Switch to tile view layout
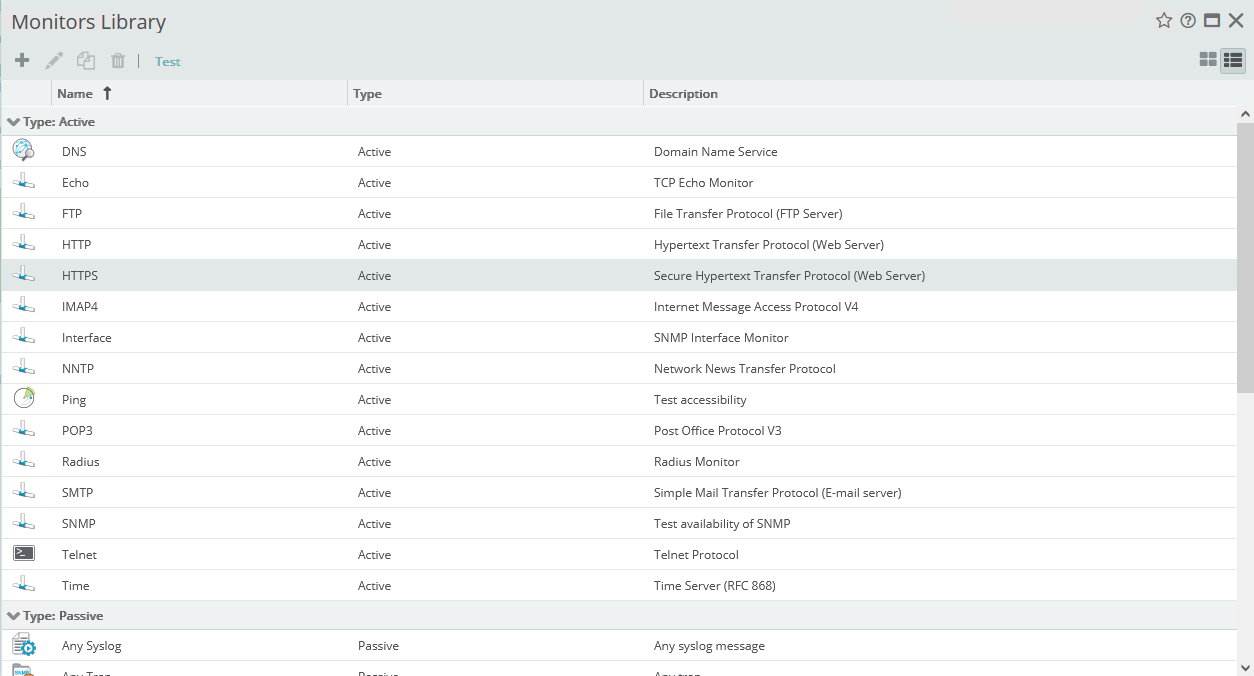This screenshot has height=676, width=1254. (1207, 60)
